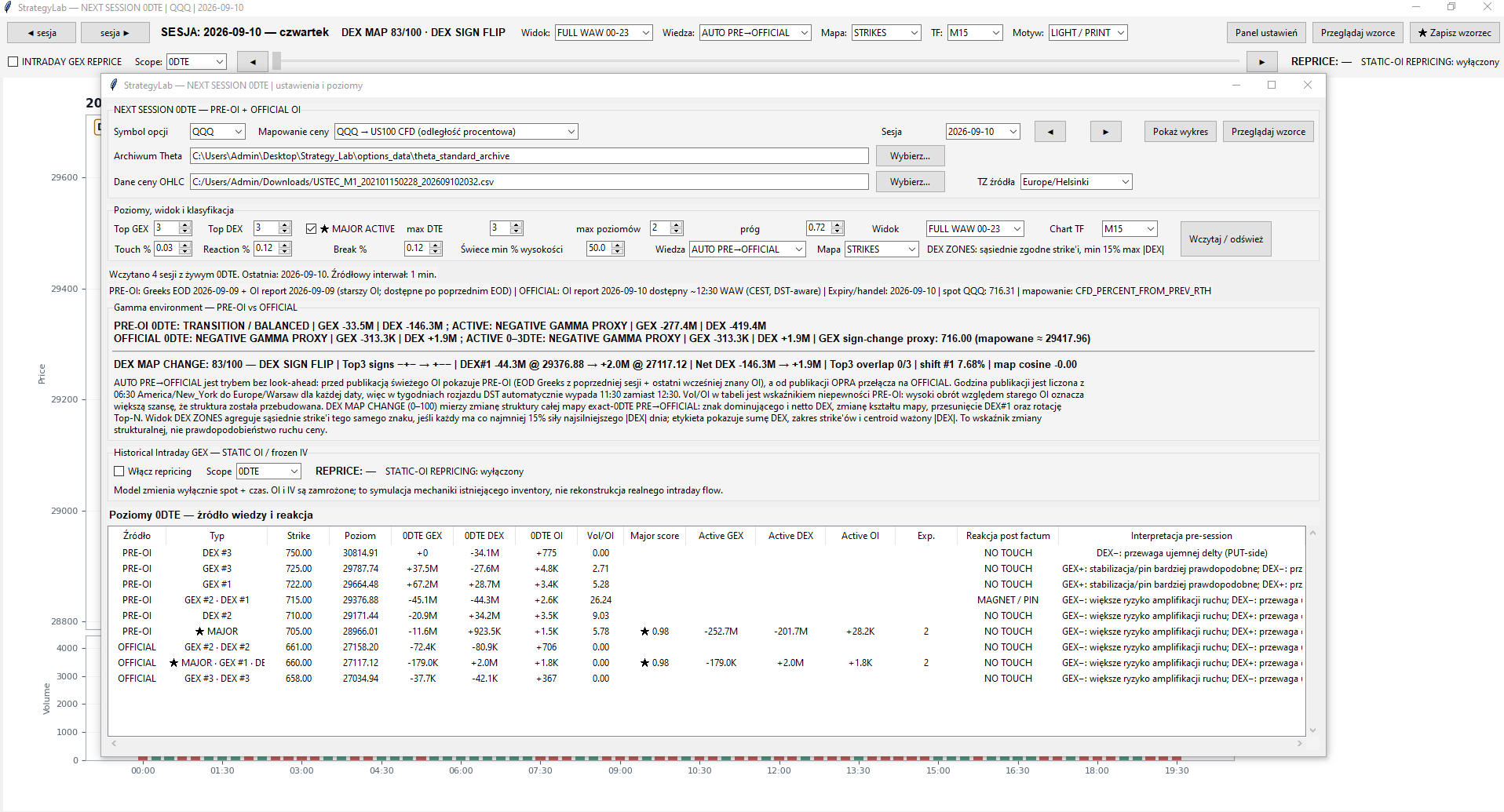The height and width of the screenshot is (812, 1504).
Task: Sort table by Major score column
Action: click(x=655, y=536)
